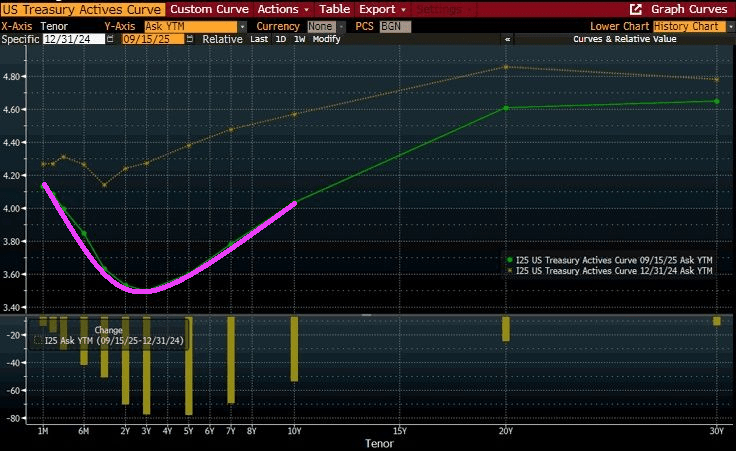Select the Specific date mode
Viewport: 736px width, 451px height.
click(19, 39)
